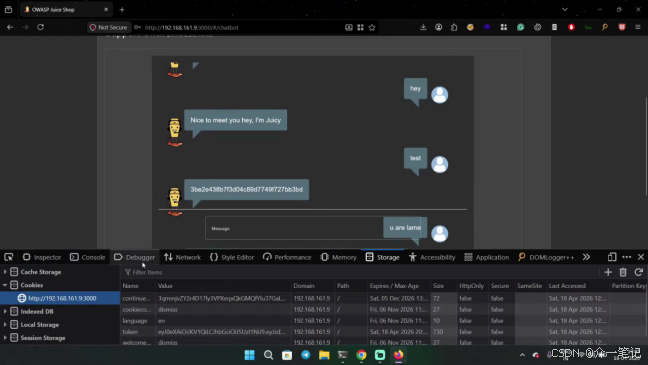Refresh the storage table
Image resolution: width=648 pixels, height=365 pixels.
click(638, 272)
